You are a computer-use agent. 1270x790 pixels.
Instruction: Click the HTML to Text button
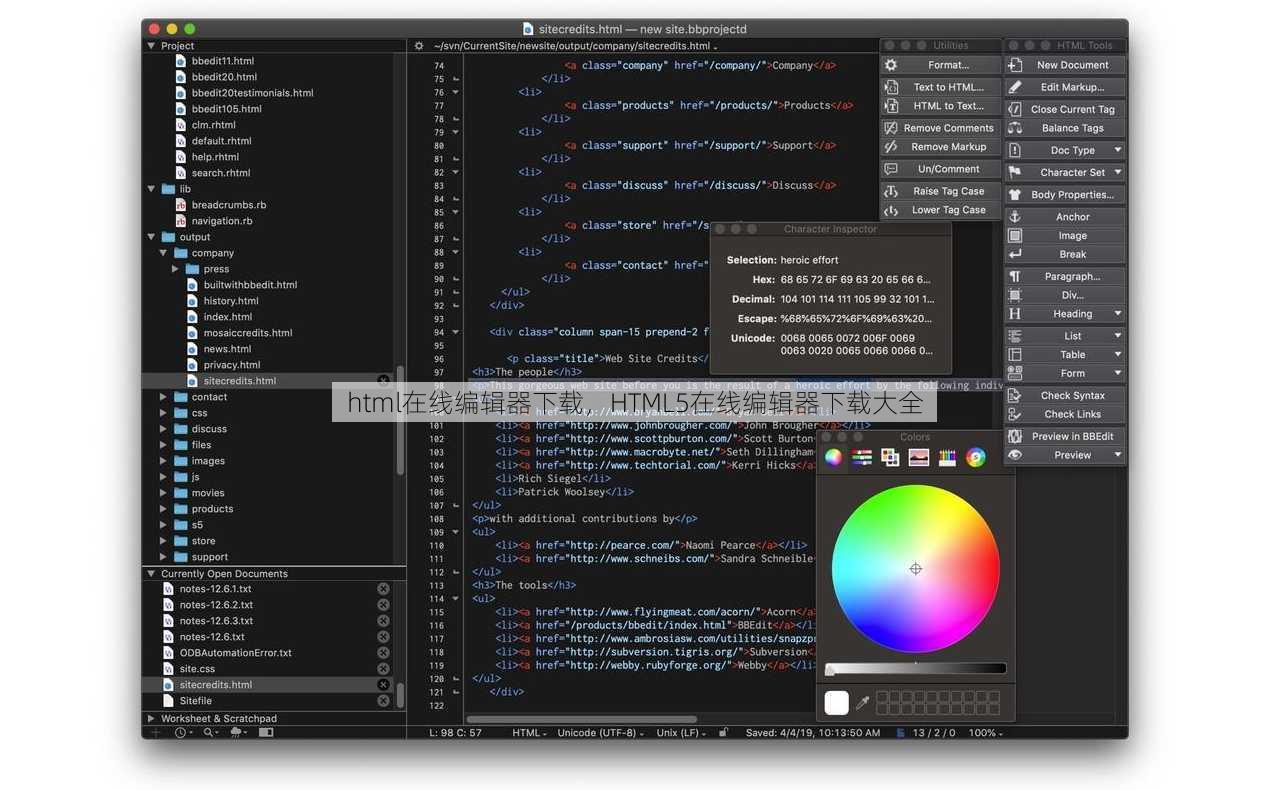940,106
